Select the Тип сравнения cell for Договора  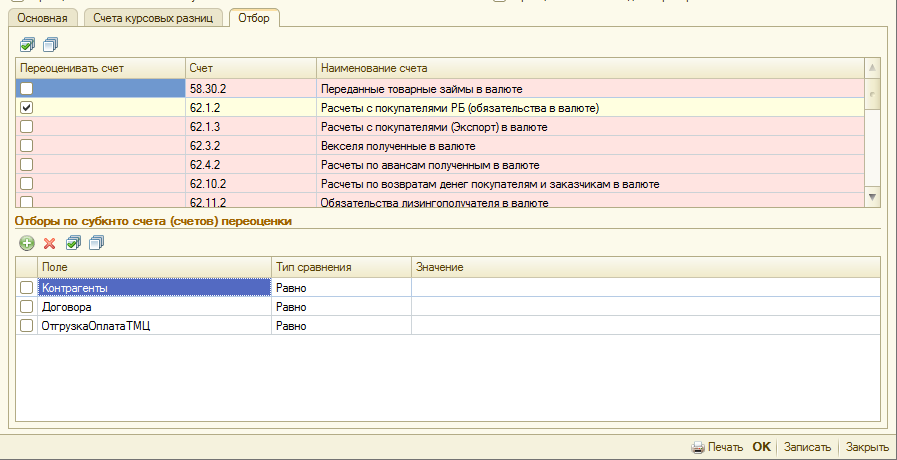(x=341, y=307)
